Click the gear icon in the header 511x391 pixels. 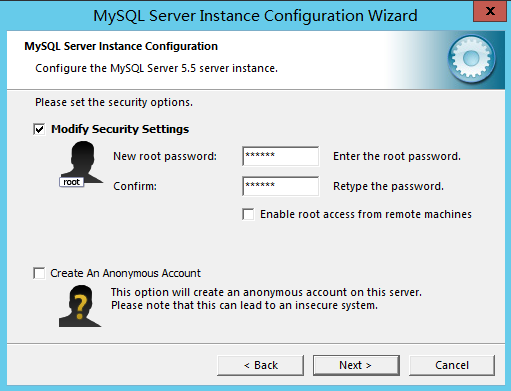[x=471, y=59]
